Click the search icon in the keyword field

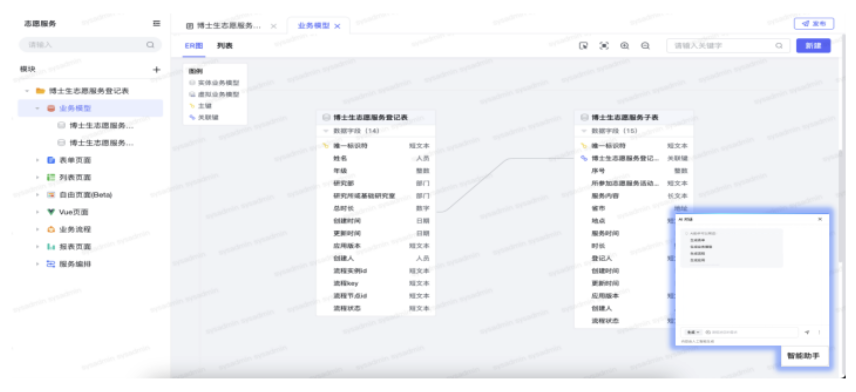click(779, 46)
